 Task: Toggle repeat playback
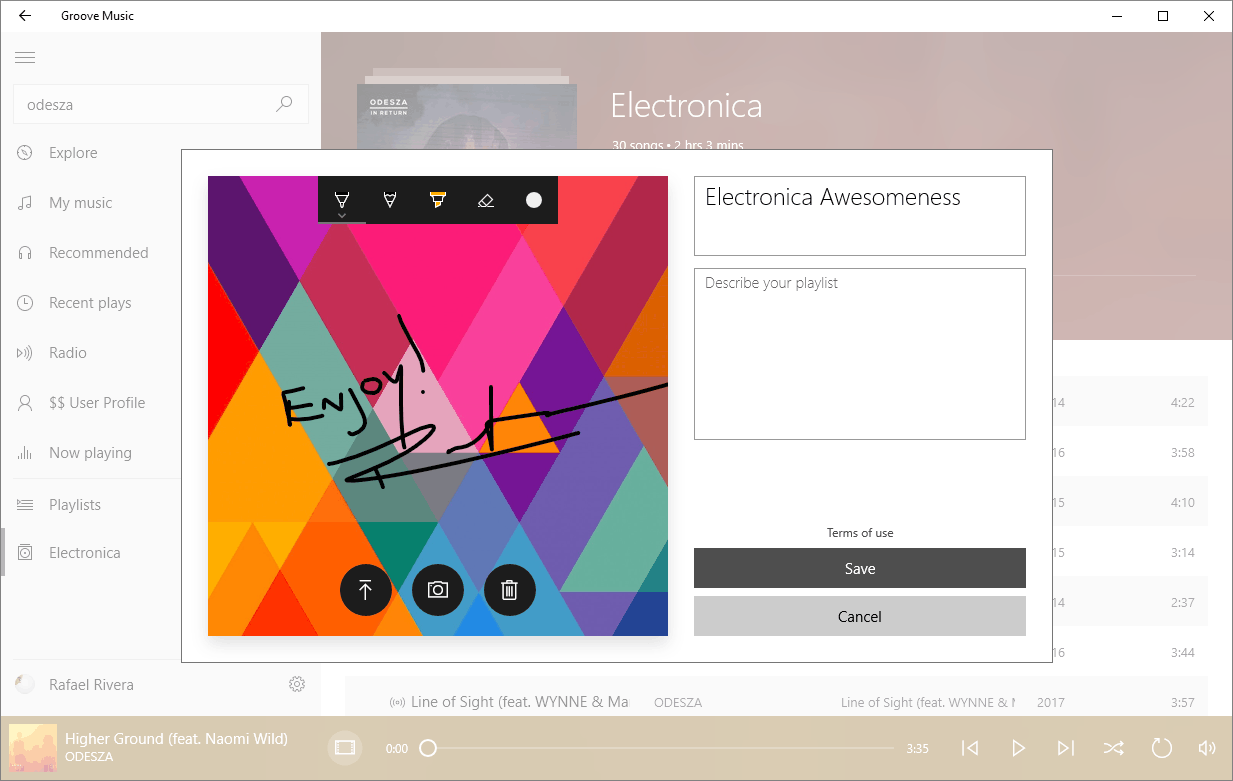pyautogui.click(x=1161, y=748)
